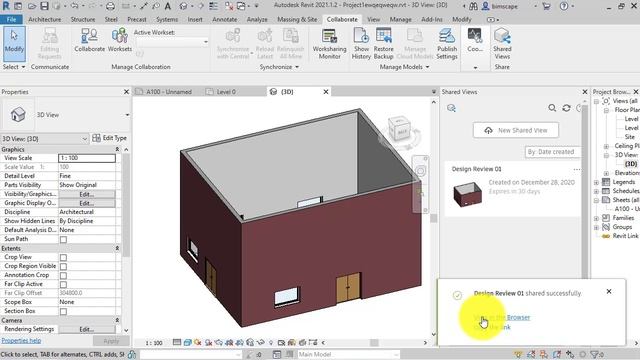
Task: Print using quick access toolbar icon
Action: (x=110, y=6)
